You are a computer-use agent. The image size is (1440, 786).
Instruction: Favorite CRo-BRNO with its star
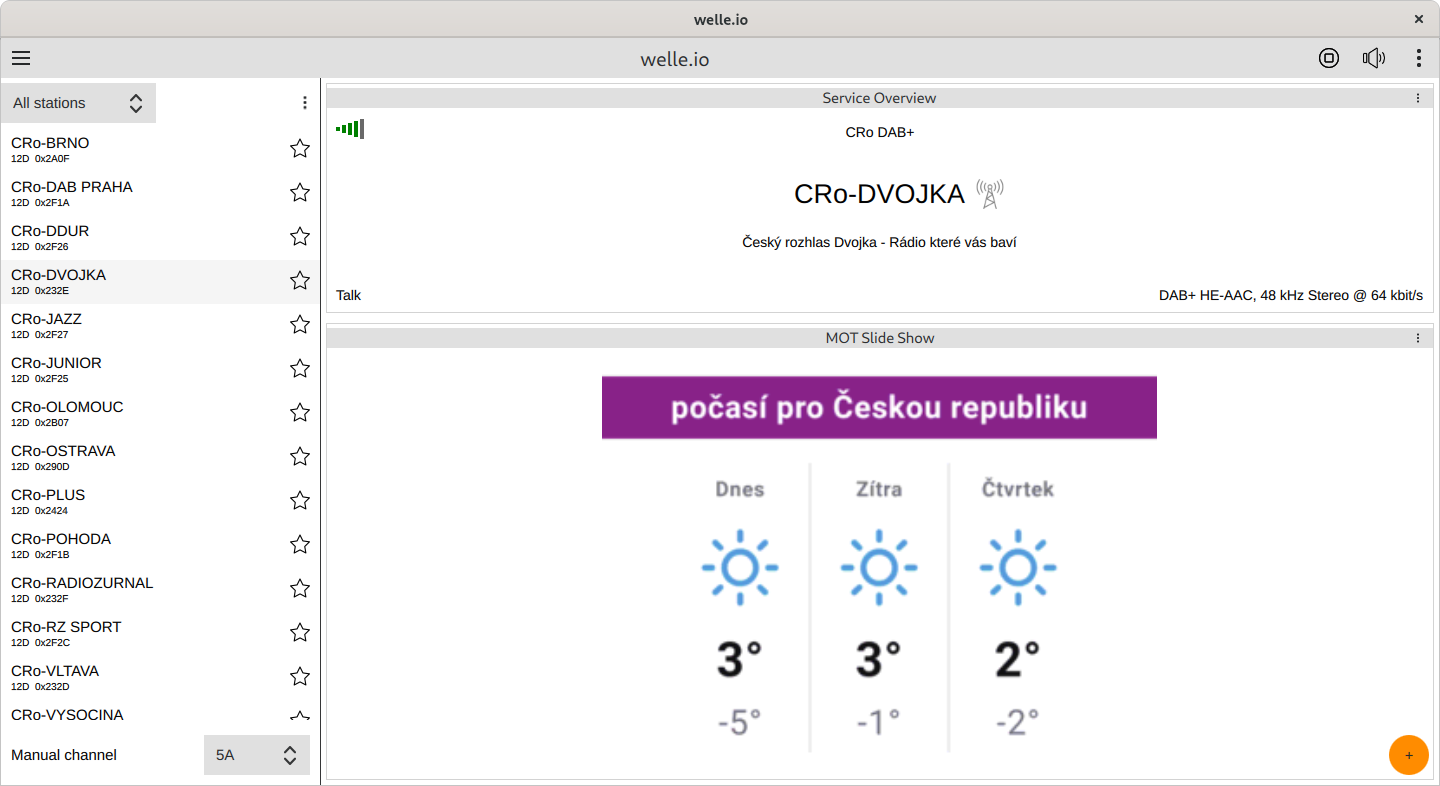300,148
